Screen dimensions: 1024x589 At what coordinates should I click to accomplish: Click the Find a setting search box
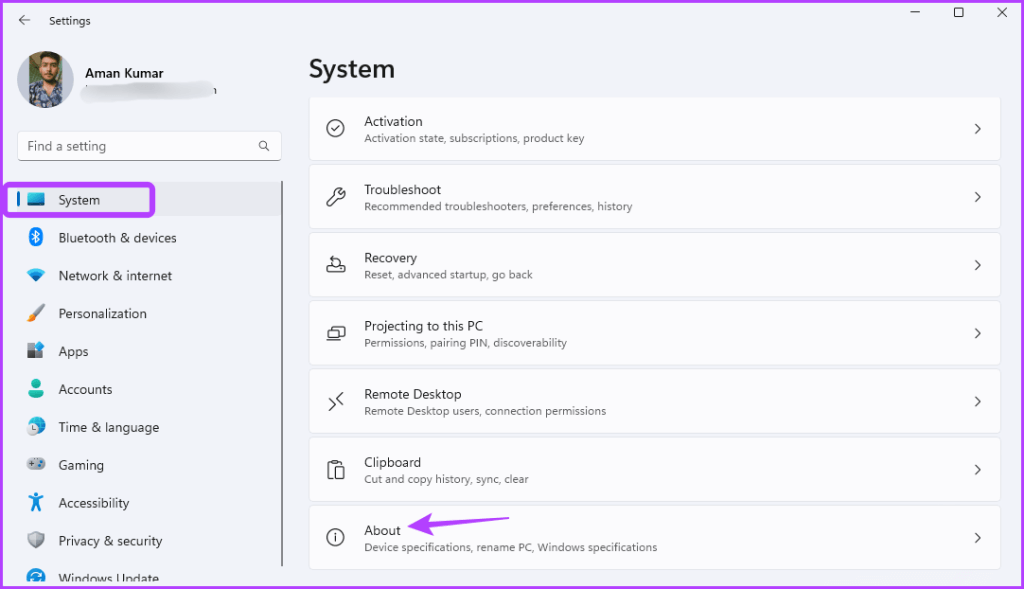(140, 146)
